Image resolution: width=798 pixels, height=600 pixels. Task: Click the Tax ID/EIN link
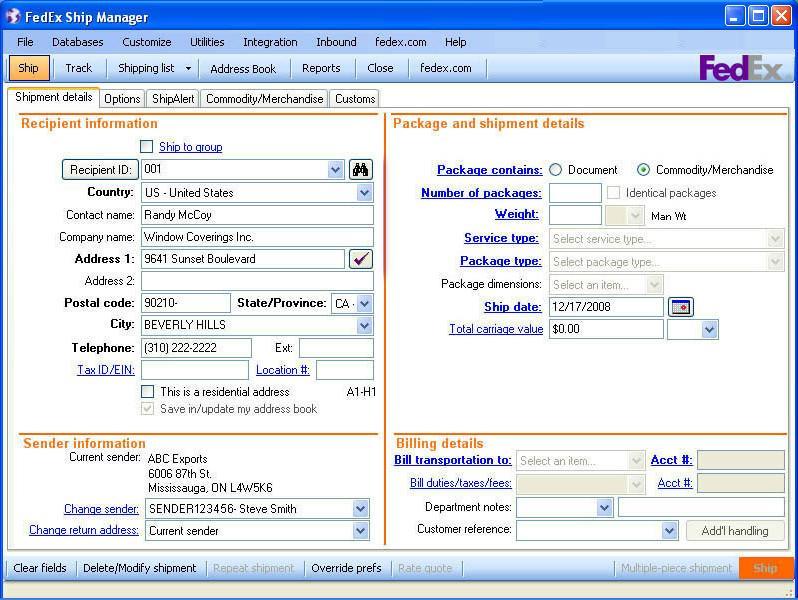coord(105,370)
